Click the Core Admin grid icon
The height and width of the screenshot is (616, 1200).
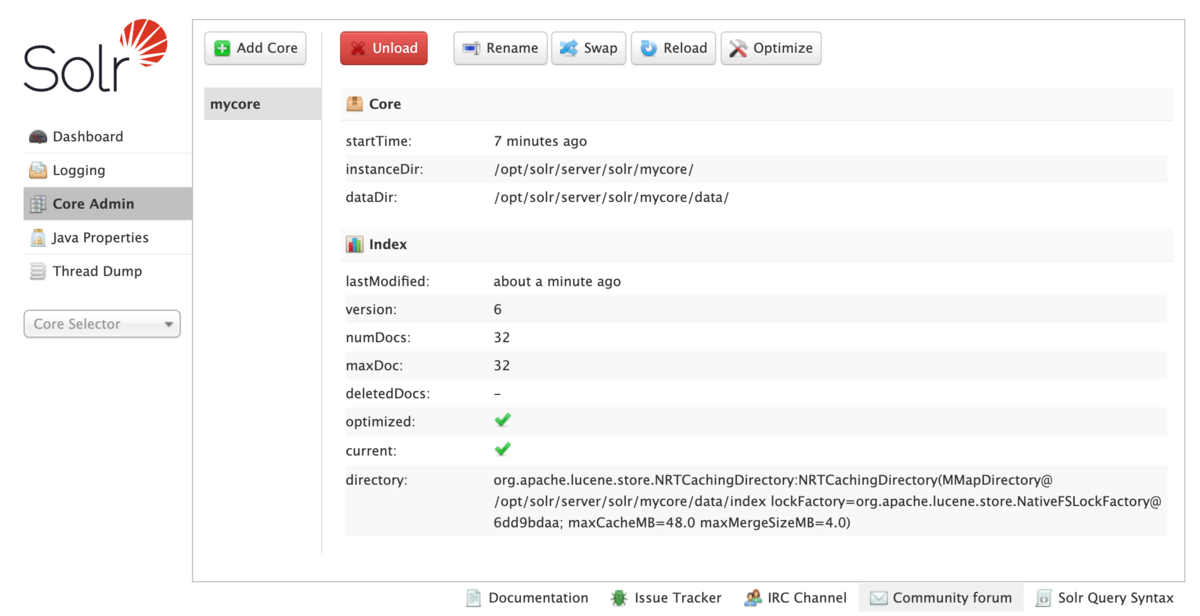(x=38, y=204)
